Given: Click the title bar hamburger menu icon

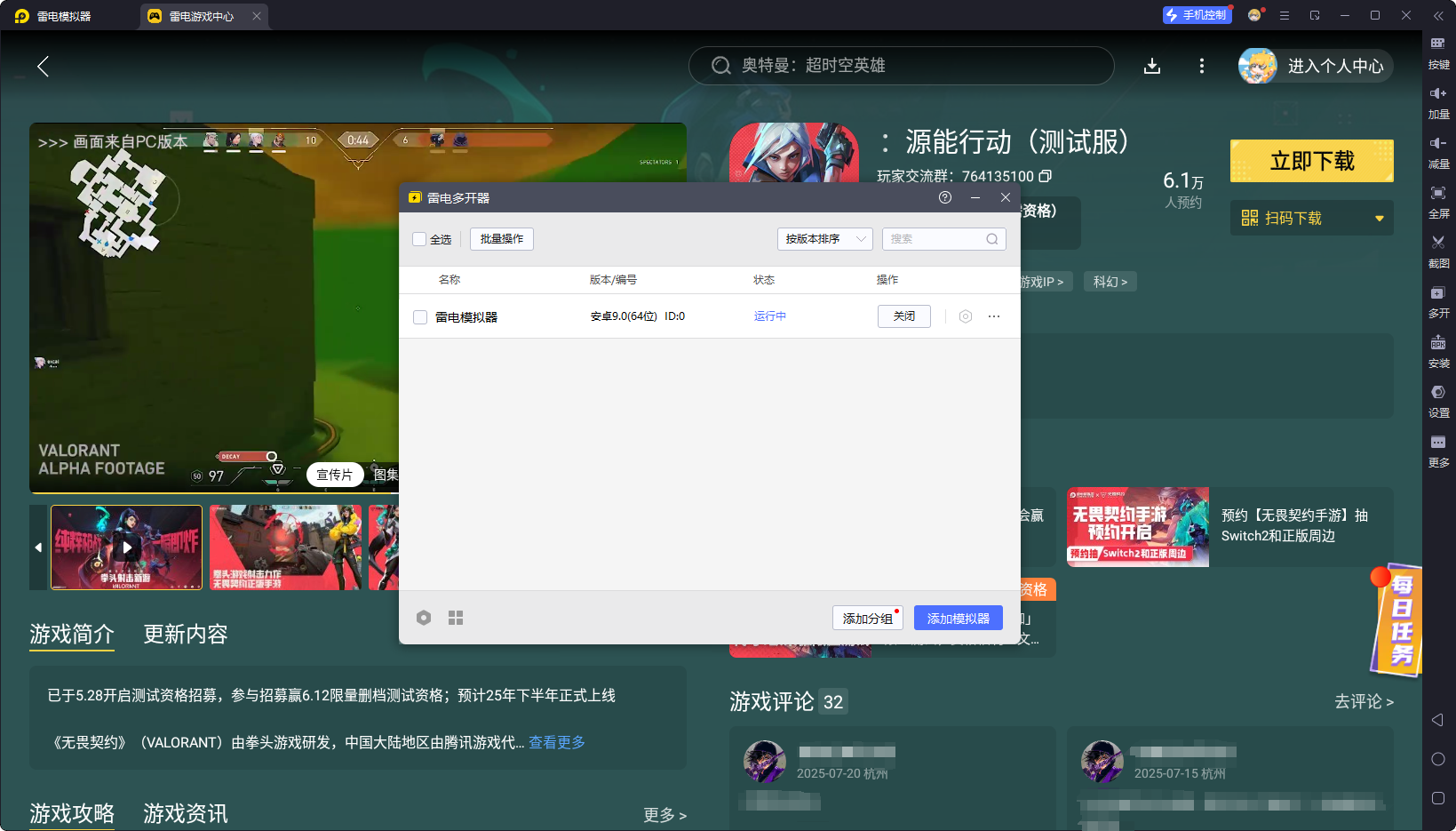Looking at the screenshot, I should 1285,15.
